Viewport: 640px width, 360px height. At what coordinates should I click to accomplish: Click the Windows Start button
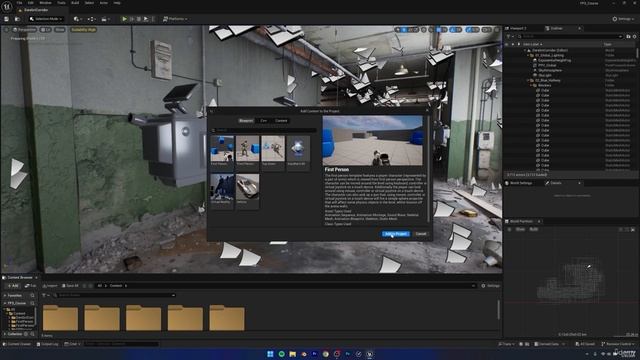coord(270,354)
